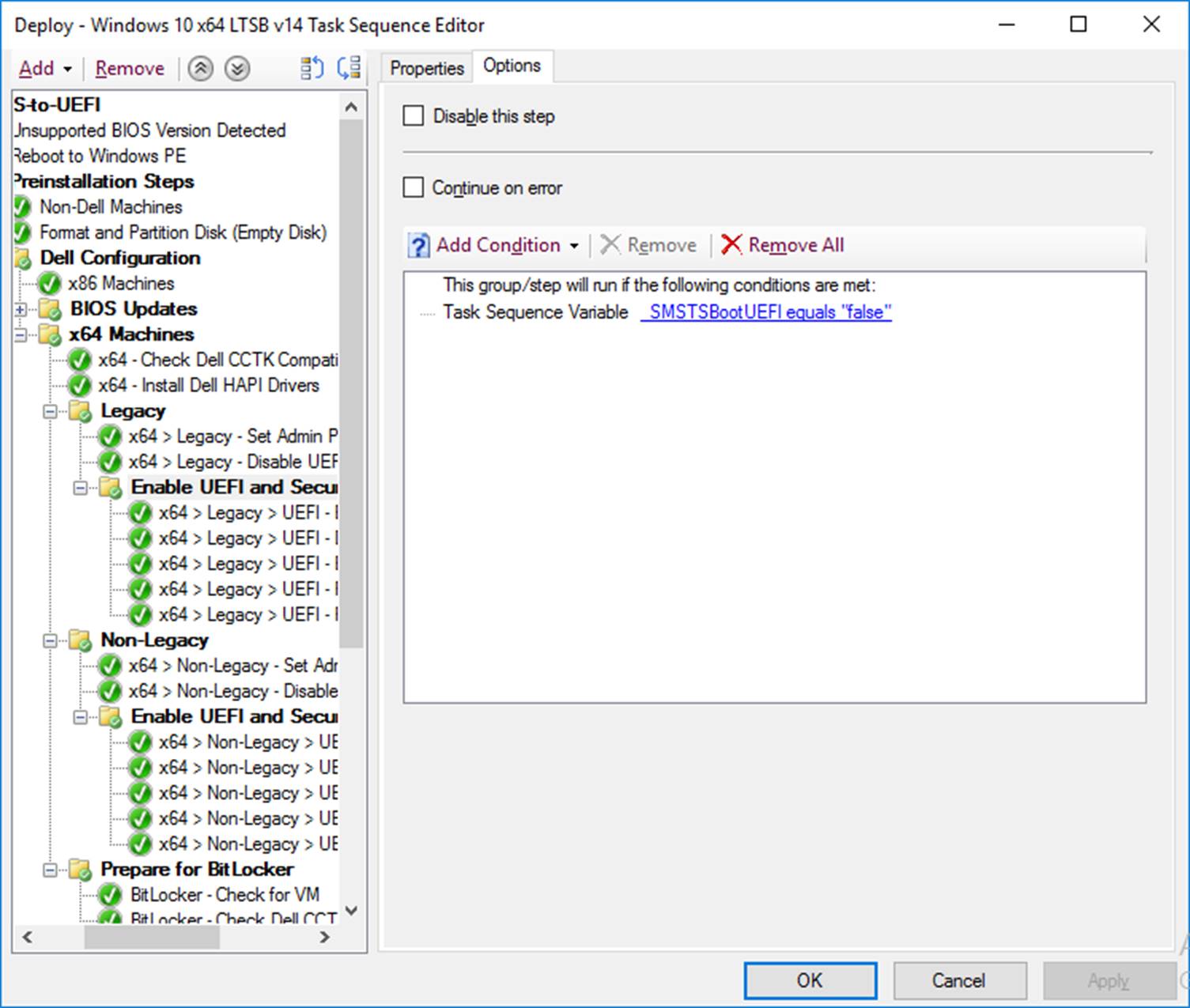Select the x64 - Install Dell HAPI Drivers icon
Viewport: 1190px width, 1008px height.
[80, 386]
